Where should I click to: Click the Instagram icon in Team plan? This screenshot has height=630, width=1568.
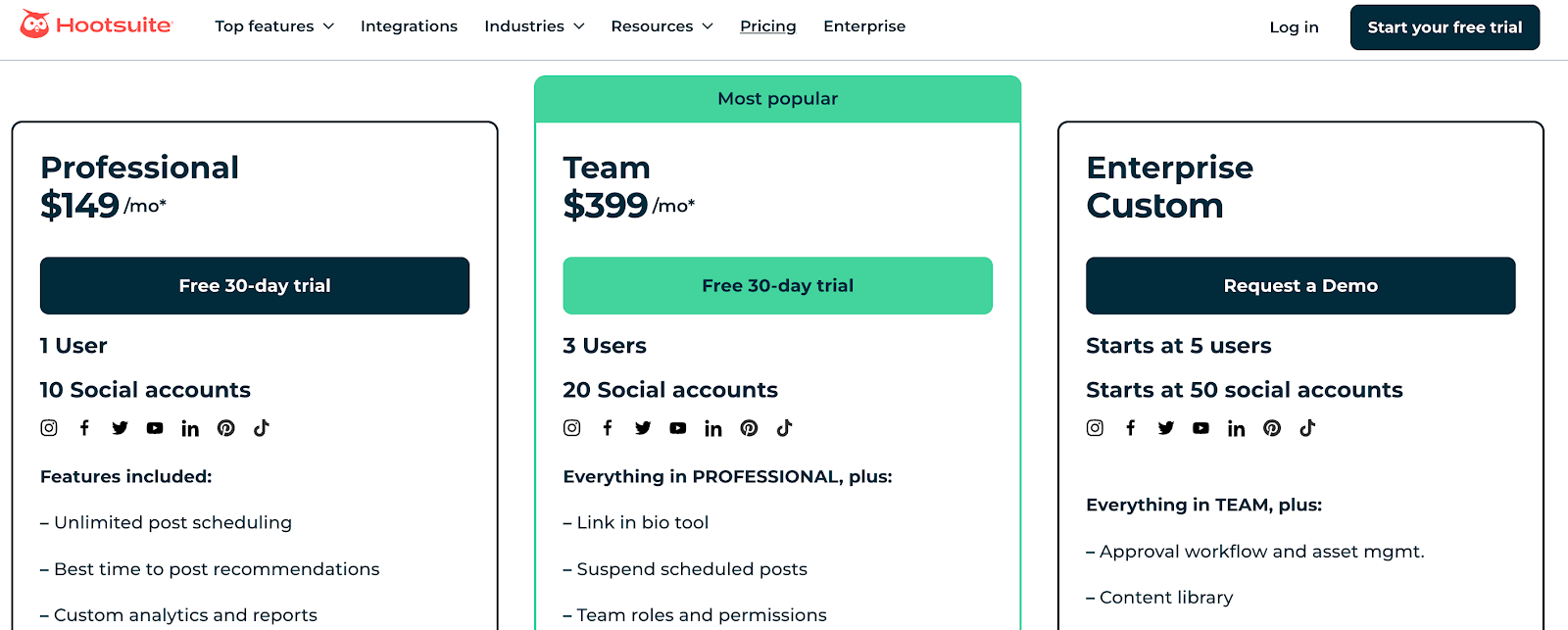[x=571, y=428]
